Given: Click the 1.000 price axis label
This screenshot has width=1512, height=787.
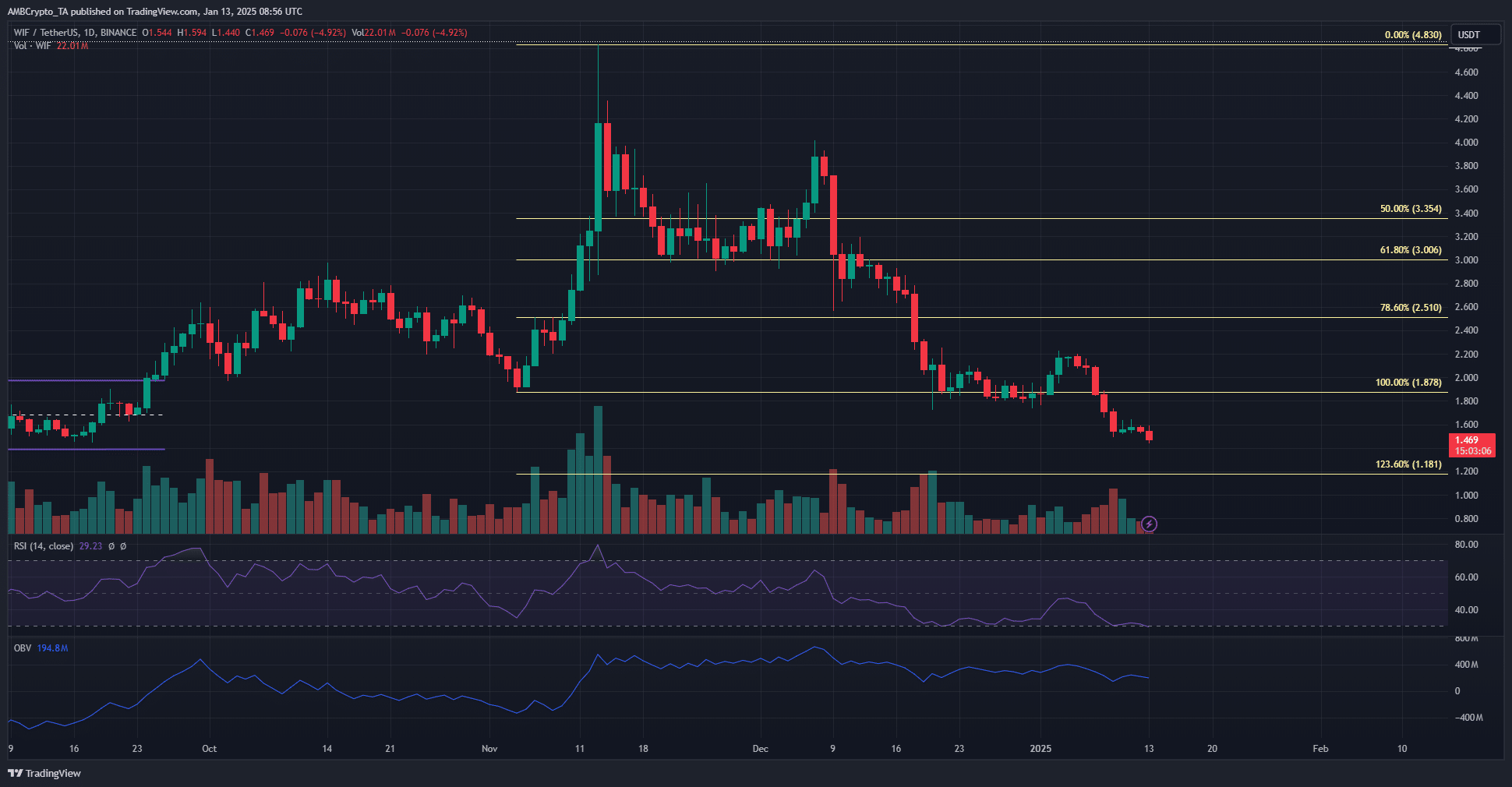Looking at the screenshot, I should point(1466,496).
